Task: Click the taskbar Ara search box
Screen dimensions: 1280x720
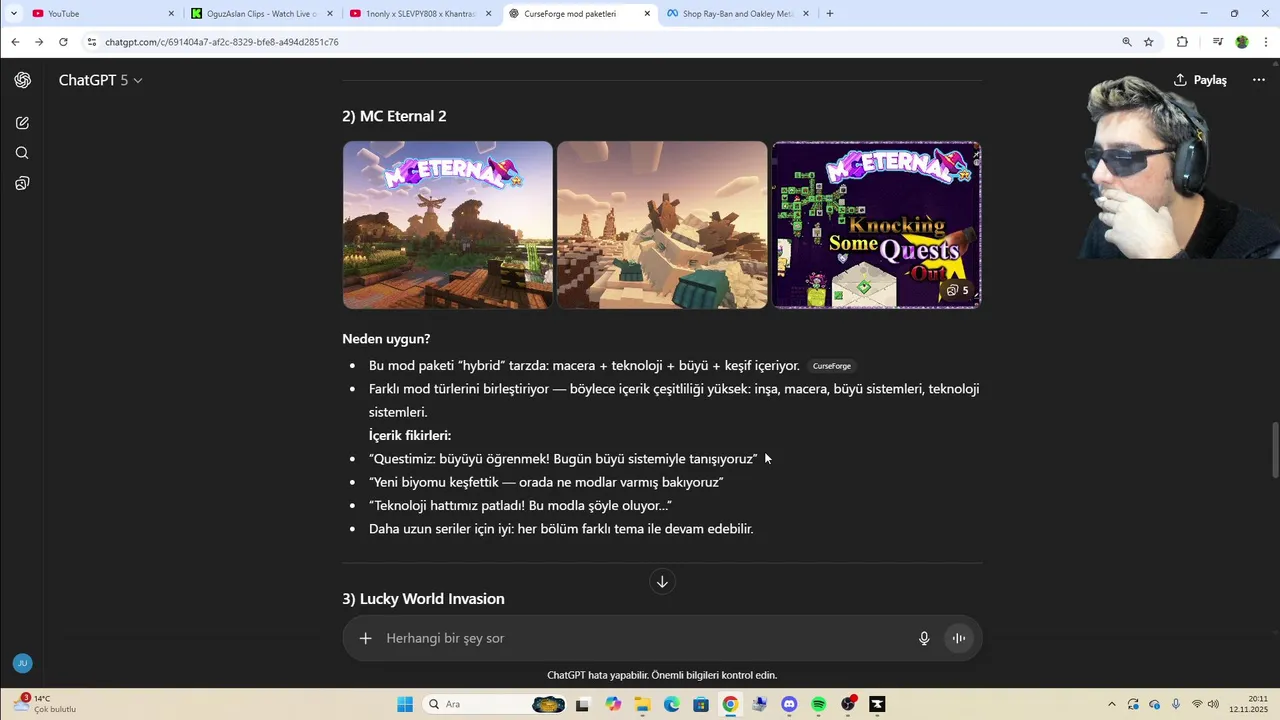Action: point(495,705)
